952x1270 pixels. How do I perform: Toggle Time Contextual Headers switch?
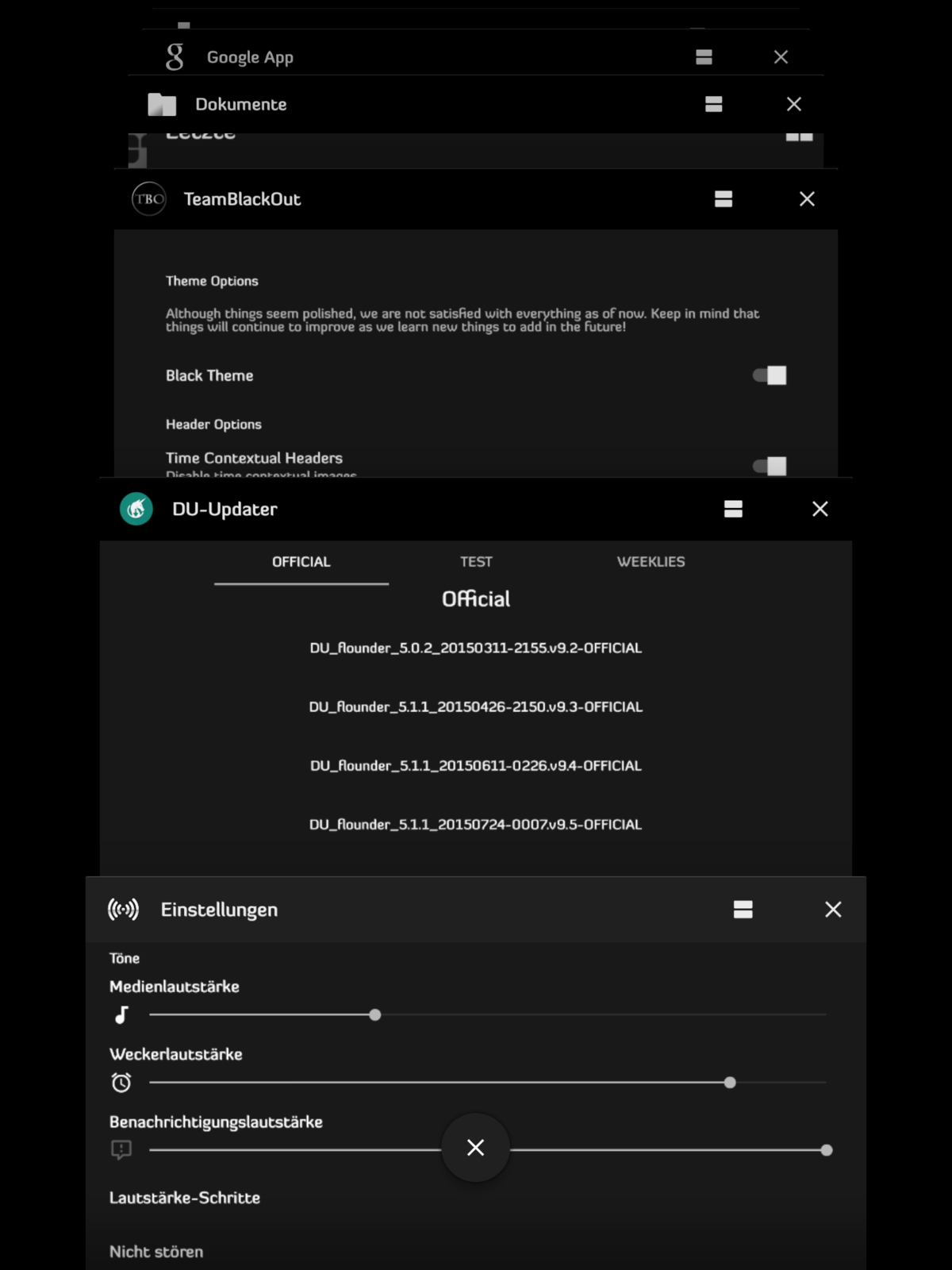tap(770, 465)
